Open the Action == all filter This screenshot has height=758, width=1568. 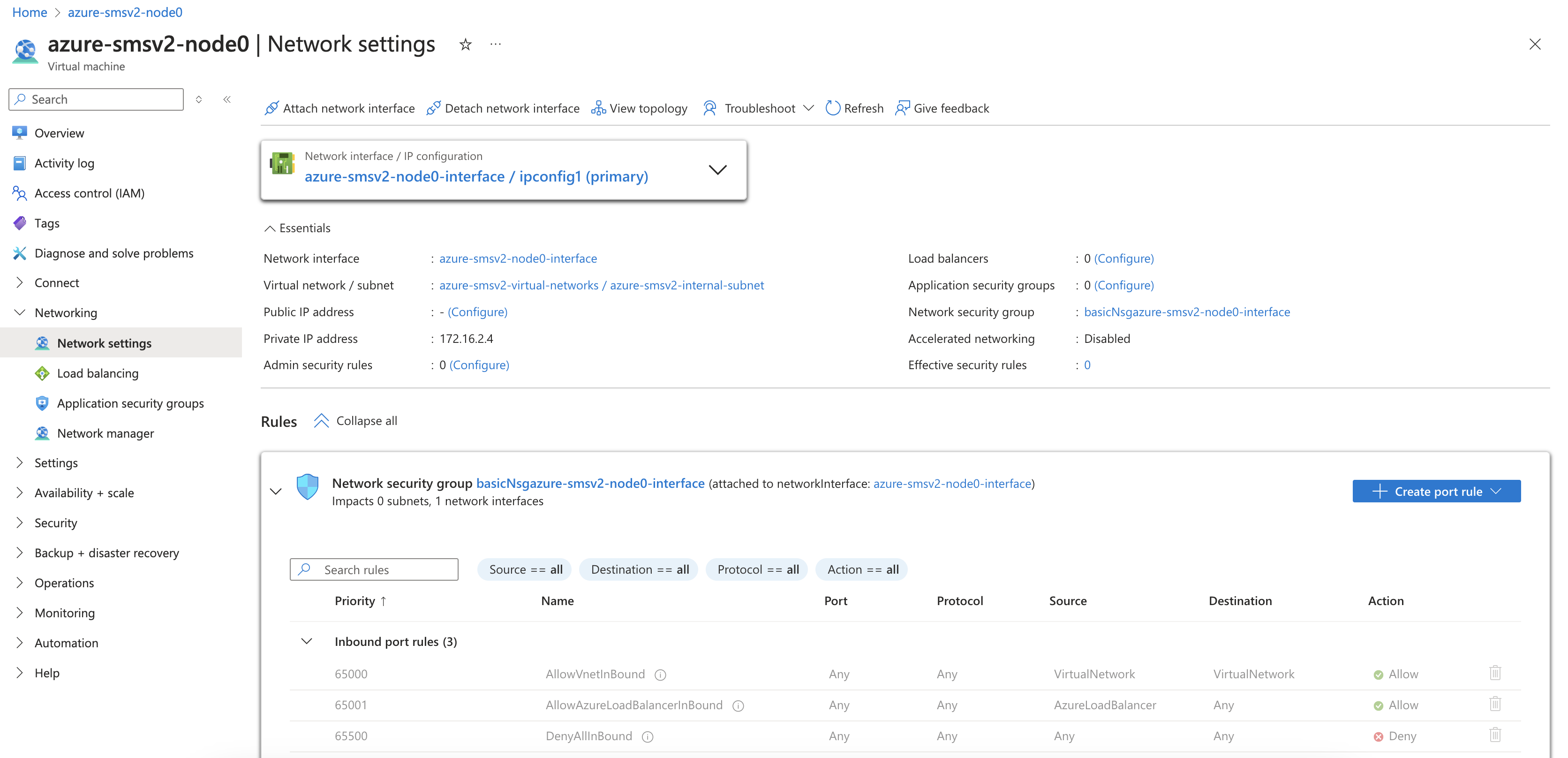861,569
